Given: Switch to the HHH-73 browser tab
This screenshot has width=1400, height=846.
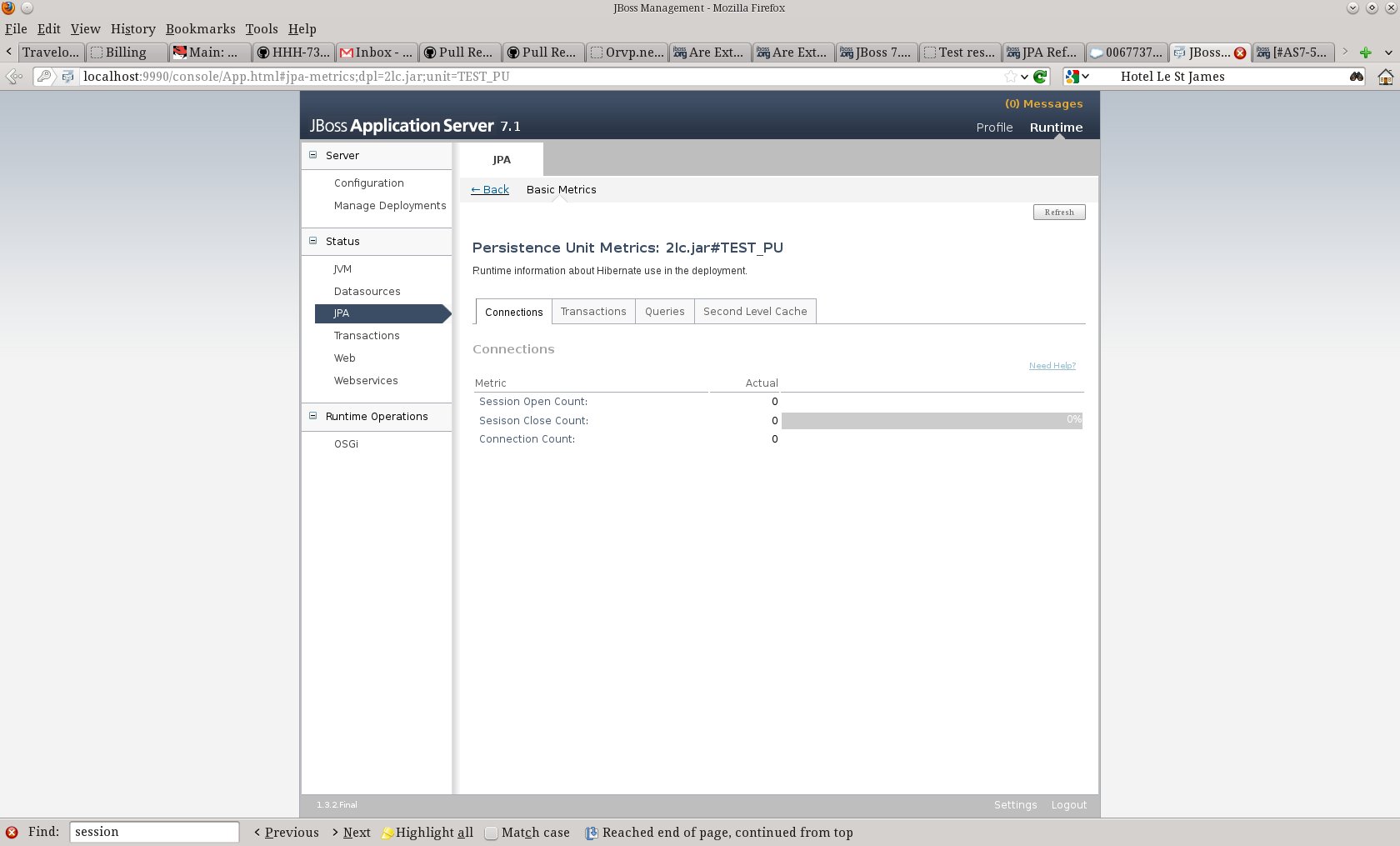Looking at the screenshot, I should [x=293, y=53].
